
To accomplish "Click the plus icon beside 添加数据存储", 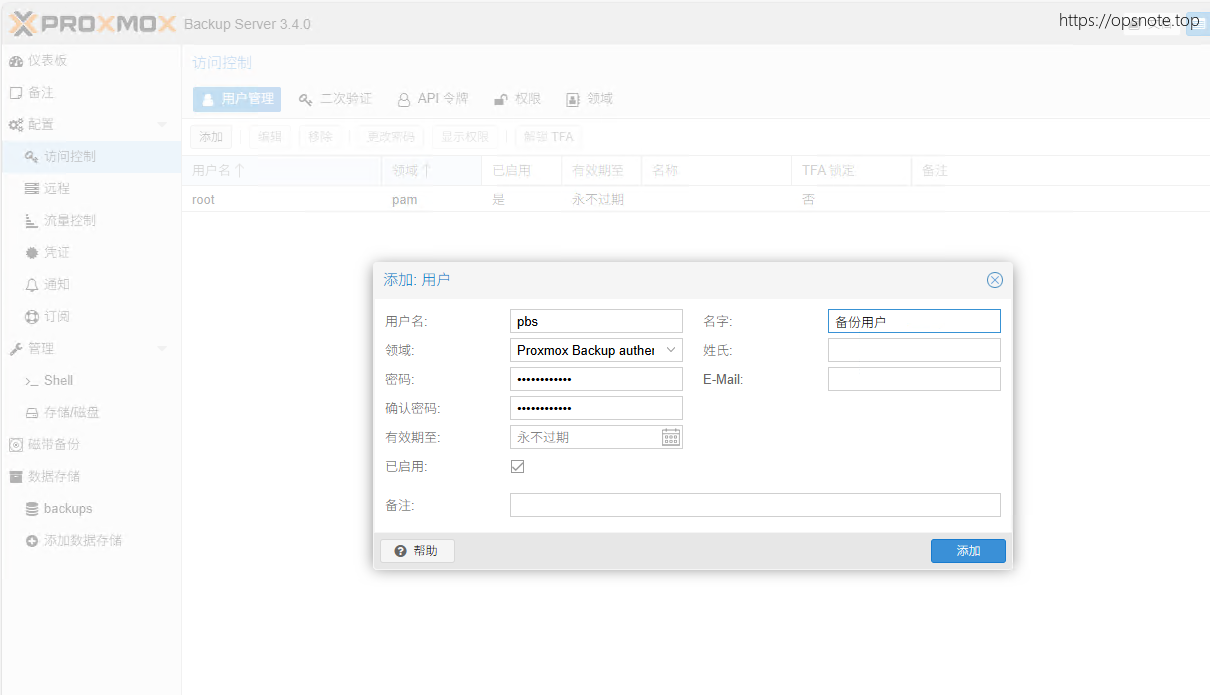I will click(x=32, y=541).
